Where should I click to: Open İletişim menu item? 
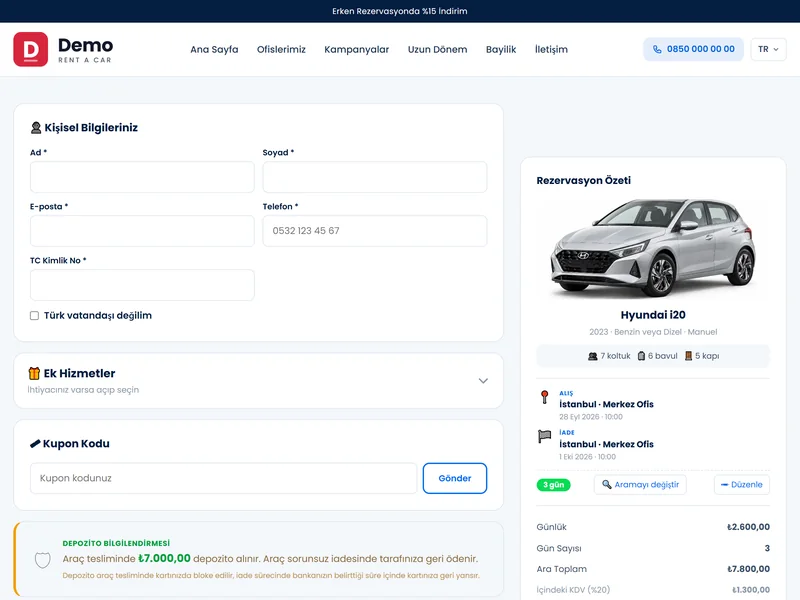pos(551,49)
